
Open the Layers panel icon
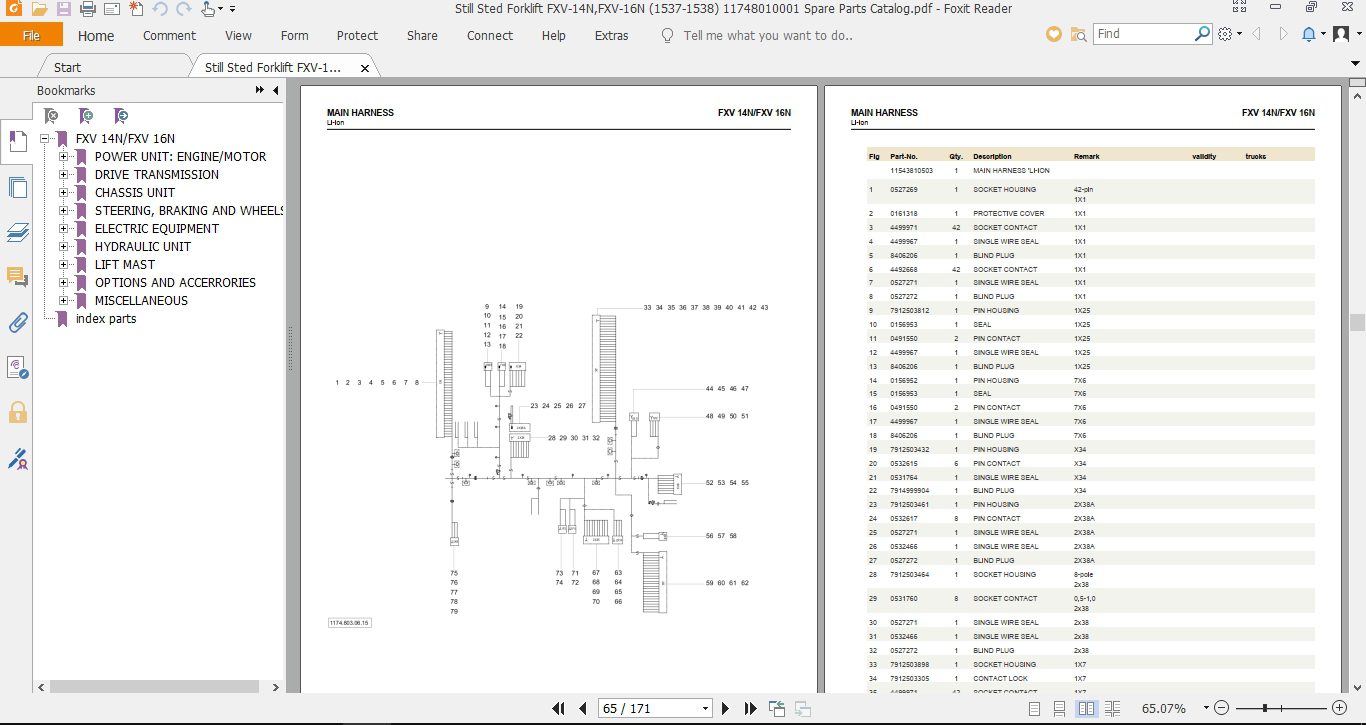(x=17, y=232)
